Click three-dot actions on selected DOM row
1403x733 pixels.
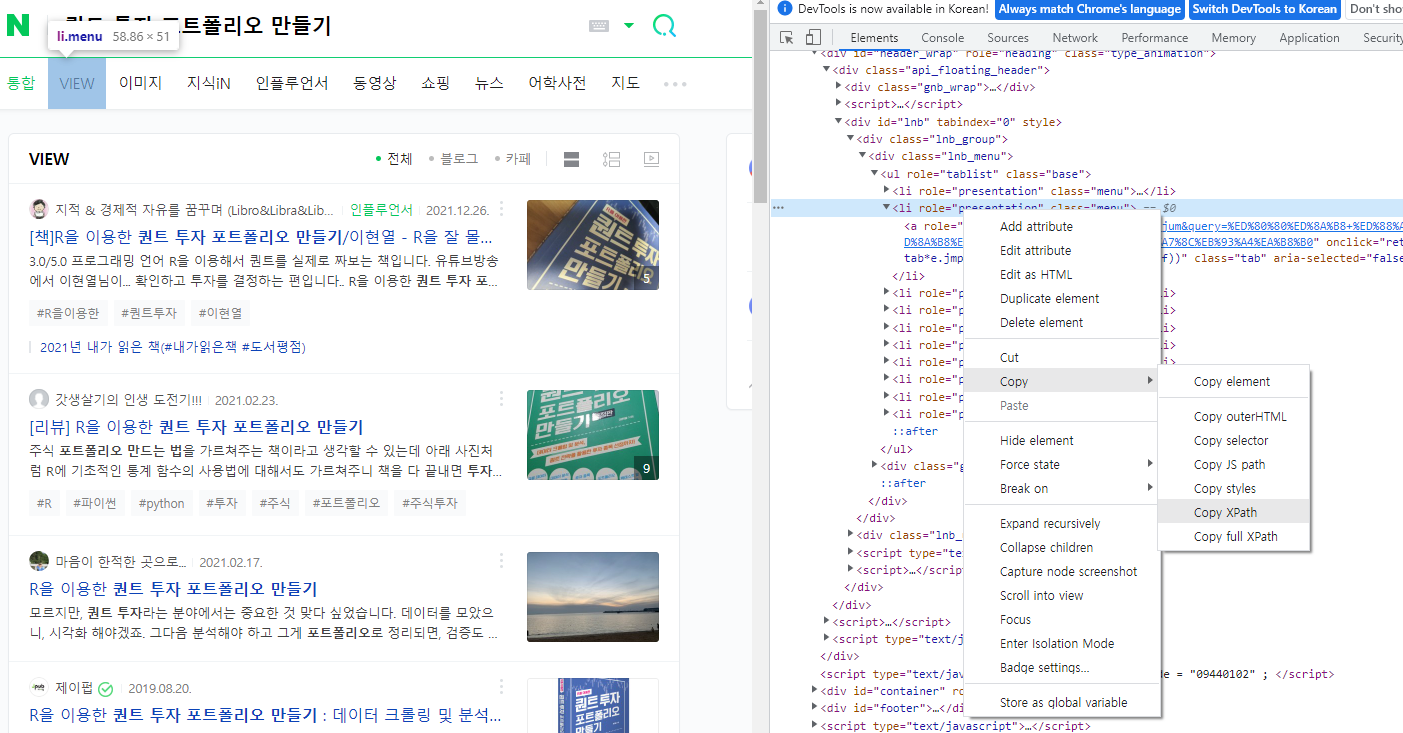pyautogui.click(x=779, y=208)
